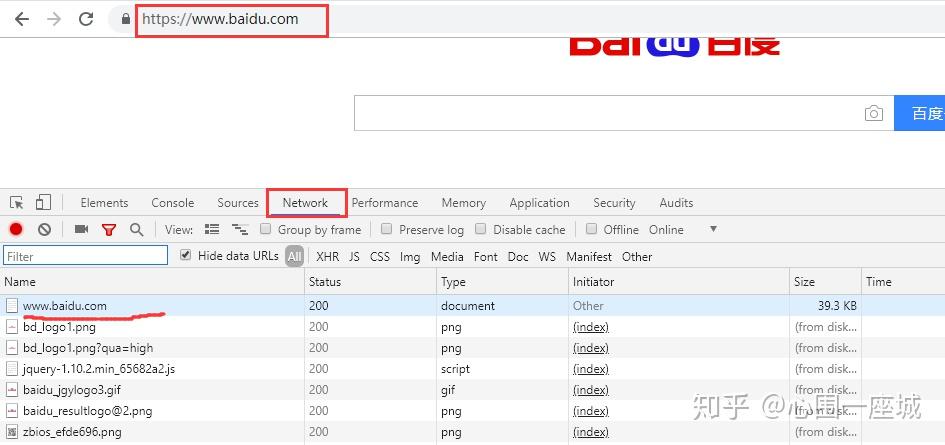Toggle the device toolbar icon
The height and width of the screenshot is (445, 945).
click(x=43, y=203)
